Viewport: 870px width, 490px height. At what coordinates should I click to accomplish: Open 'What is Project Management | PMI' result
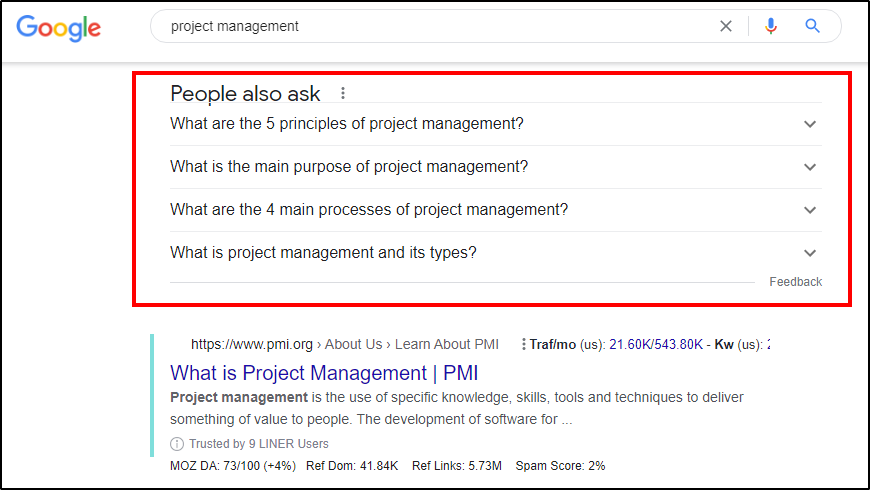tap(324, 373)
